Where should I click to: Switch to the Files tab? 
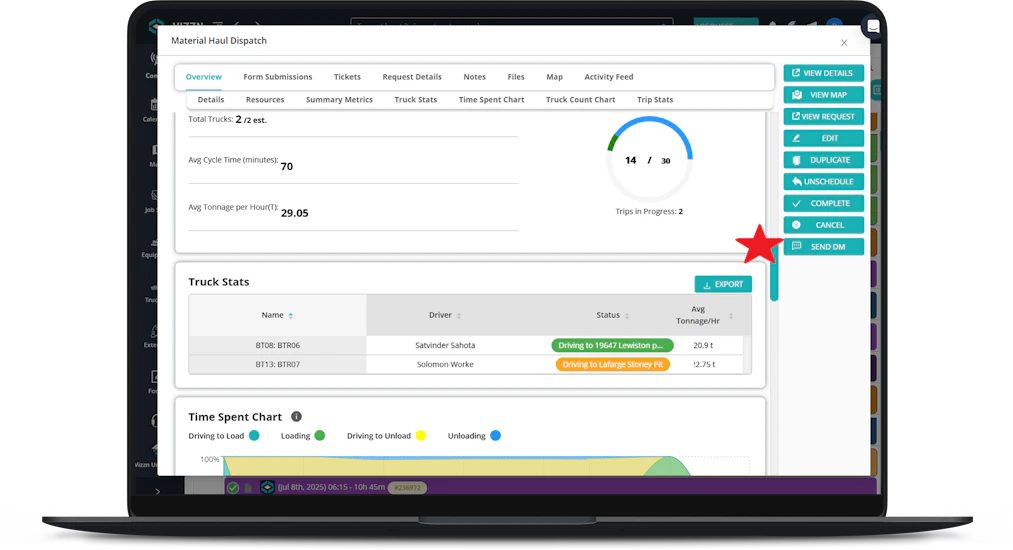[516, 77]
